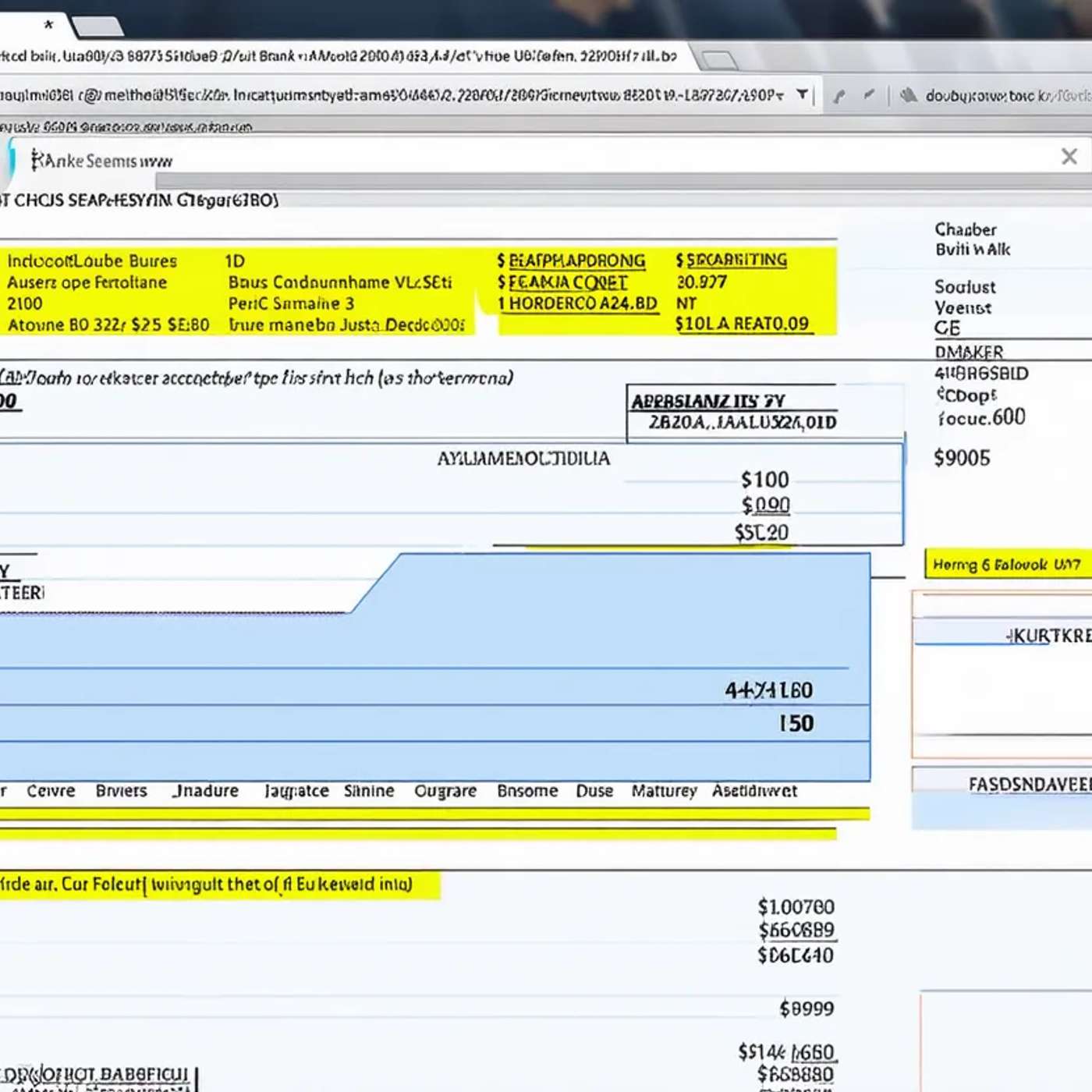Open a new tab with the blank tab button
Viewport: 1092px width, 1092px height.
click(x=98, y=27)
